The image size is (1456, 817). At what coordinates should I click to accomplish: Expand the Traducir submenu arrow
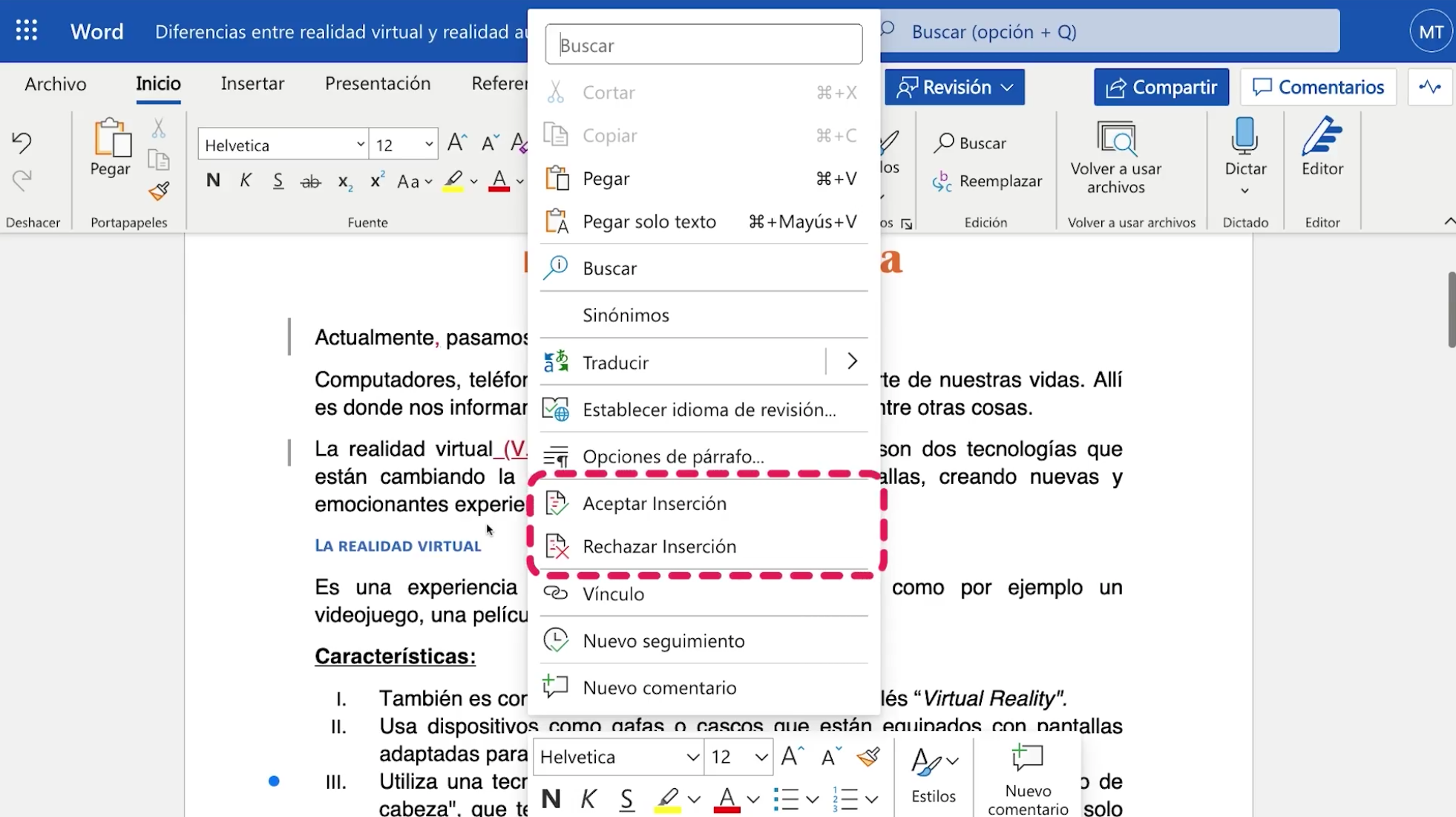(851, 362)
